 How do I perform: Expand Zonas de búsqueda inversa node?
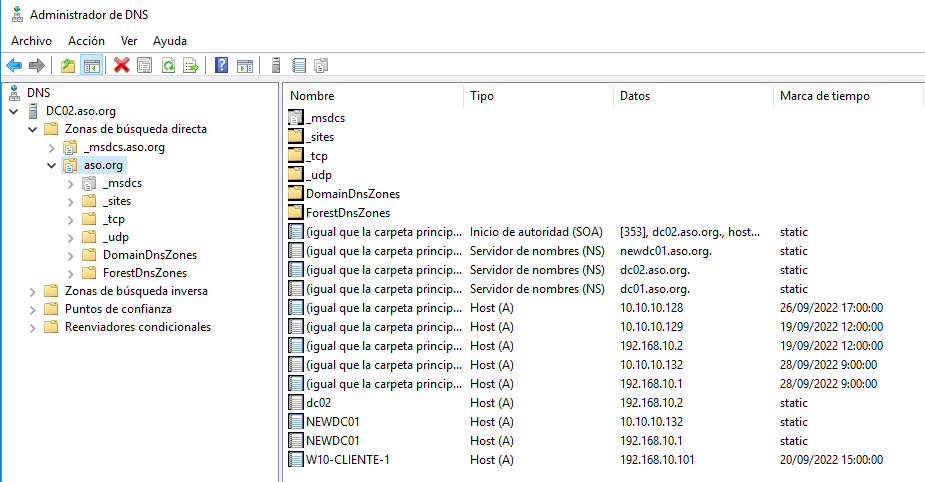(x=33, y=291)
